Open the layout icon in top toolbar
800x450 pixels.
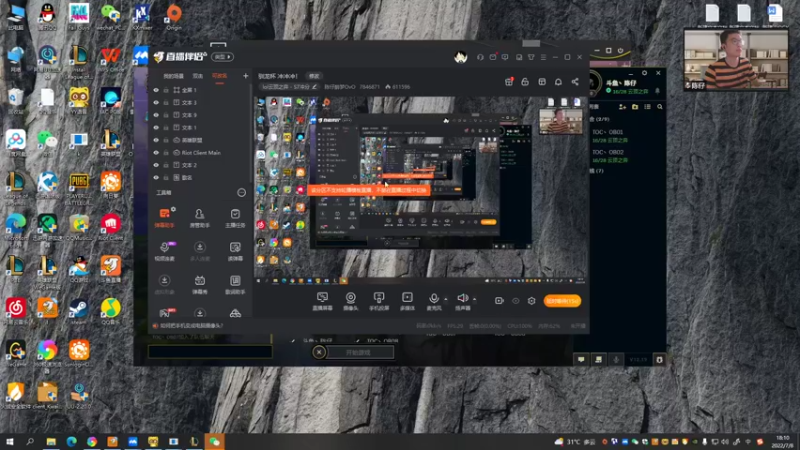(x=542, y=82)
